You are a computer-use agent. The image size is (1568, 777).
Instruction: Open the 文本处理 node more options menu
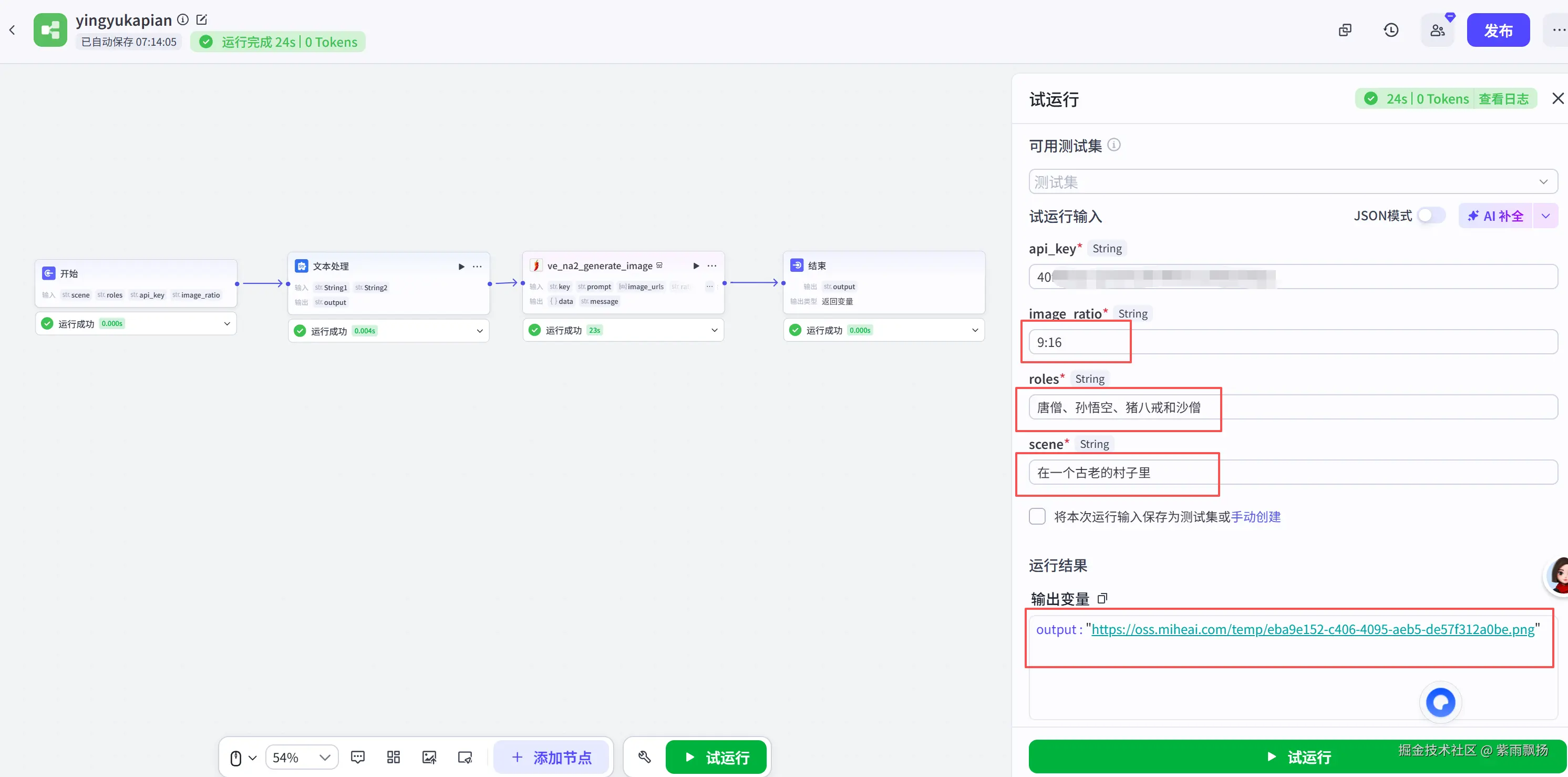(x=478, y=266)
